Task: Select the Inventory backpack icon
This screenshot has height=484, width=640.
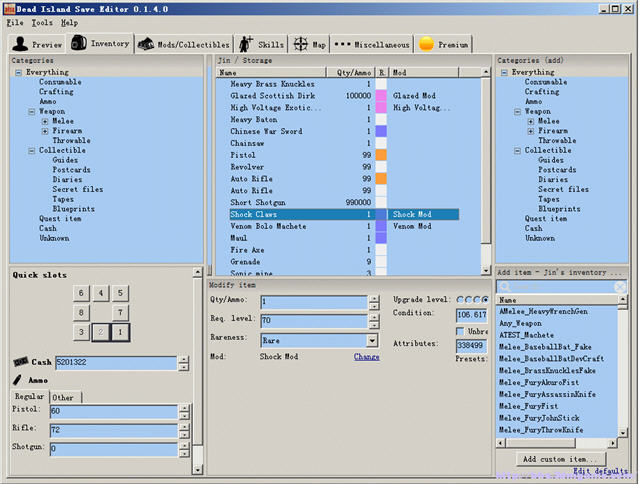Action: tap(78, 42)
